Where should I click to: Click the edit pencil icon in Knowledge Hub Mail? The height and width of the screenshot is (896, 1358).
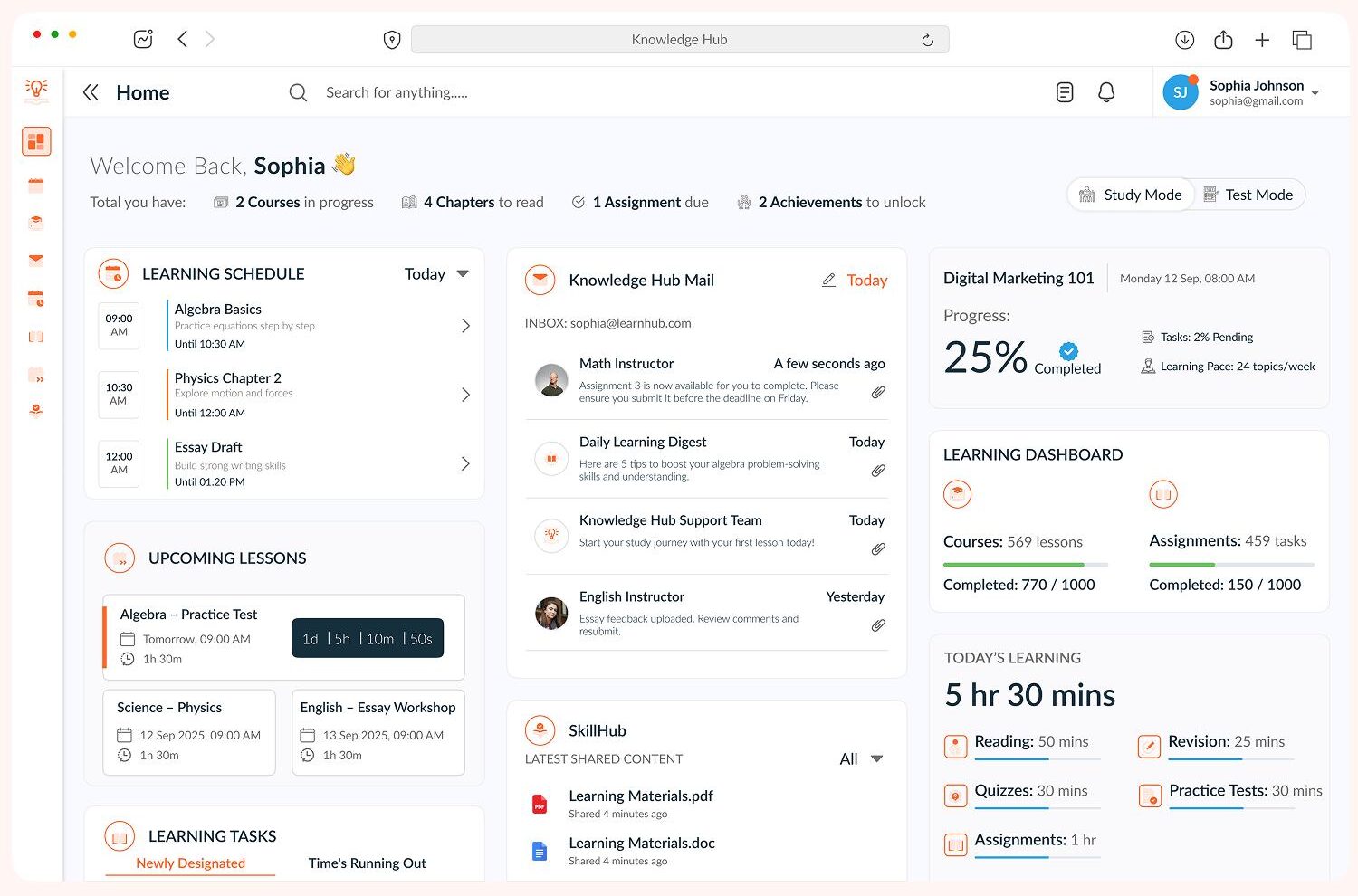click(828, 281)
